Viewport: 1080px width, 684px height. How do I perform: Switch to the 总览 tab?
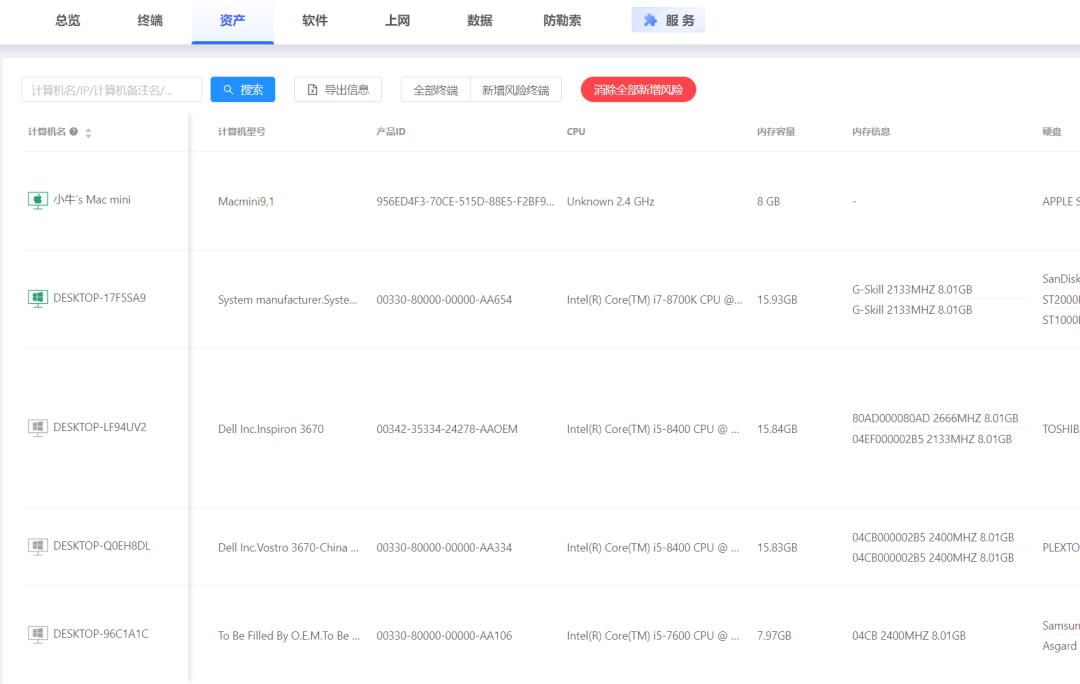tap(68, 20)
